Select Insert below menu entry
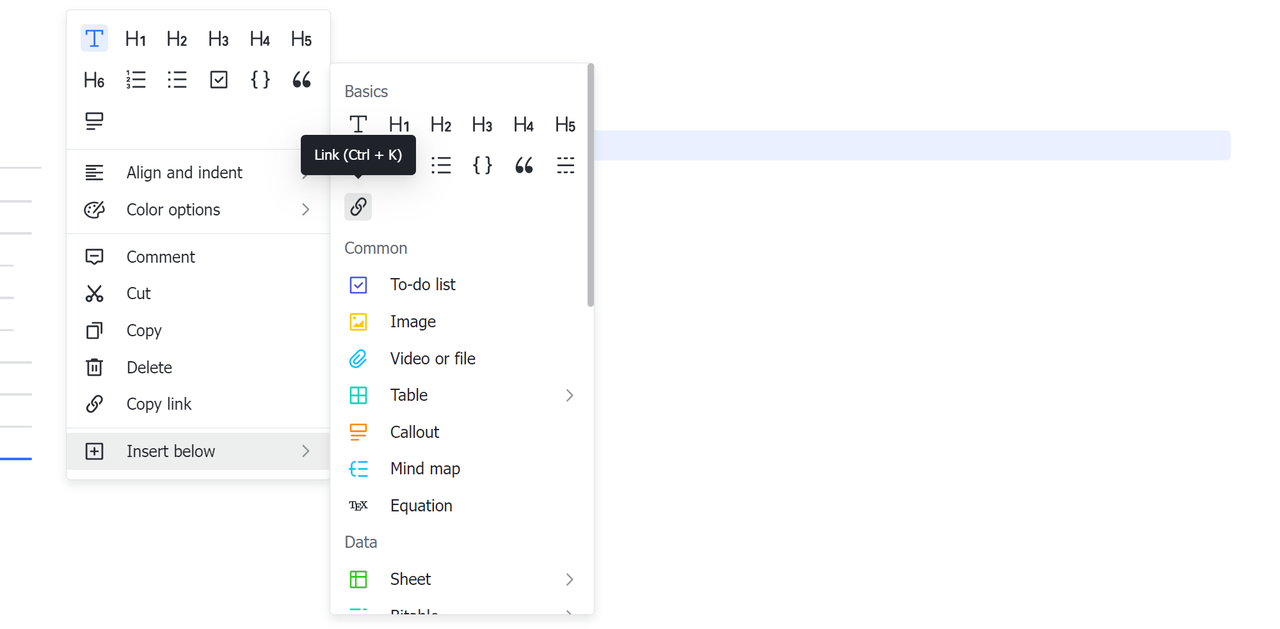This screenshot has width=1280, height=629. tap(198, 451)
